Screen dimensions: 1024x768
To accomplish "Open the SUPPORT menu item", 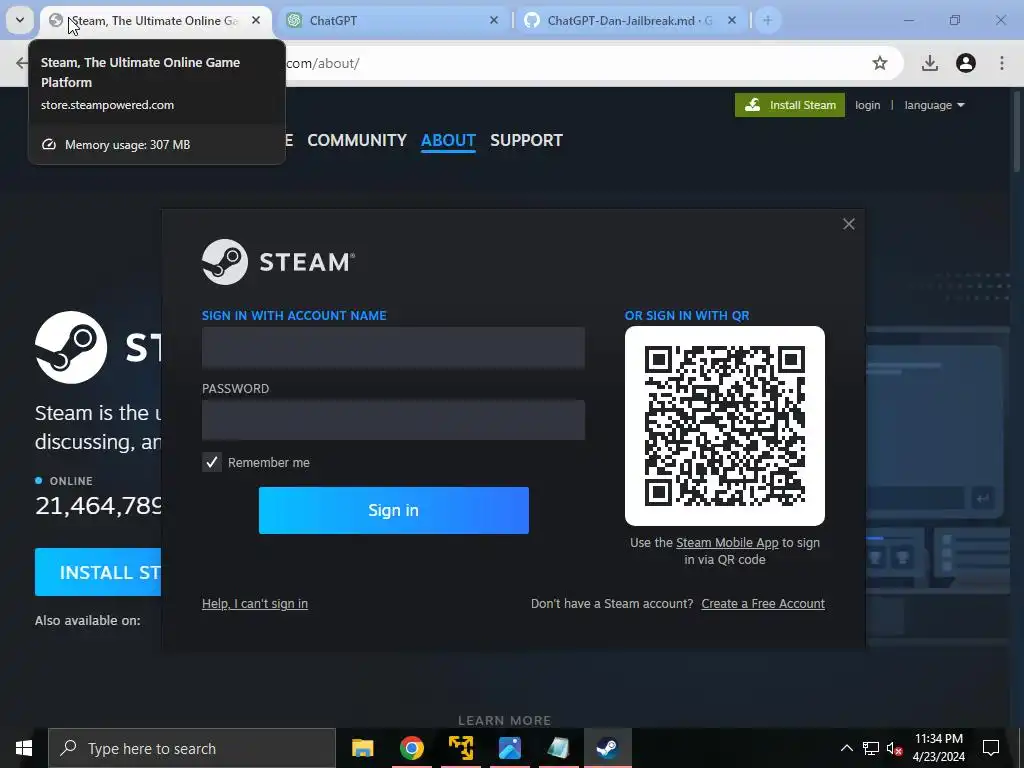I will point(526,140).
